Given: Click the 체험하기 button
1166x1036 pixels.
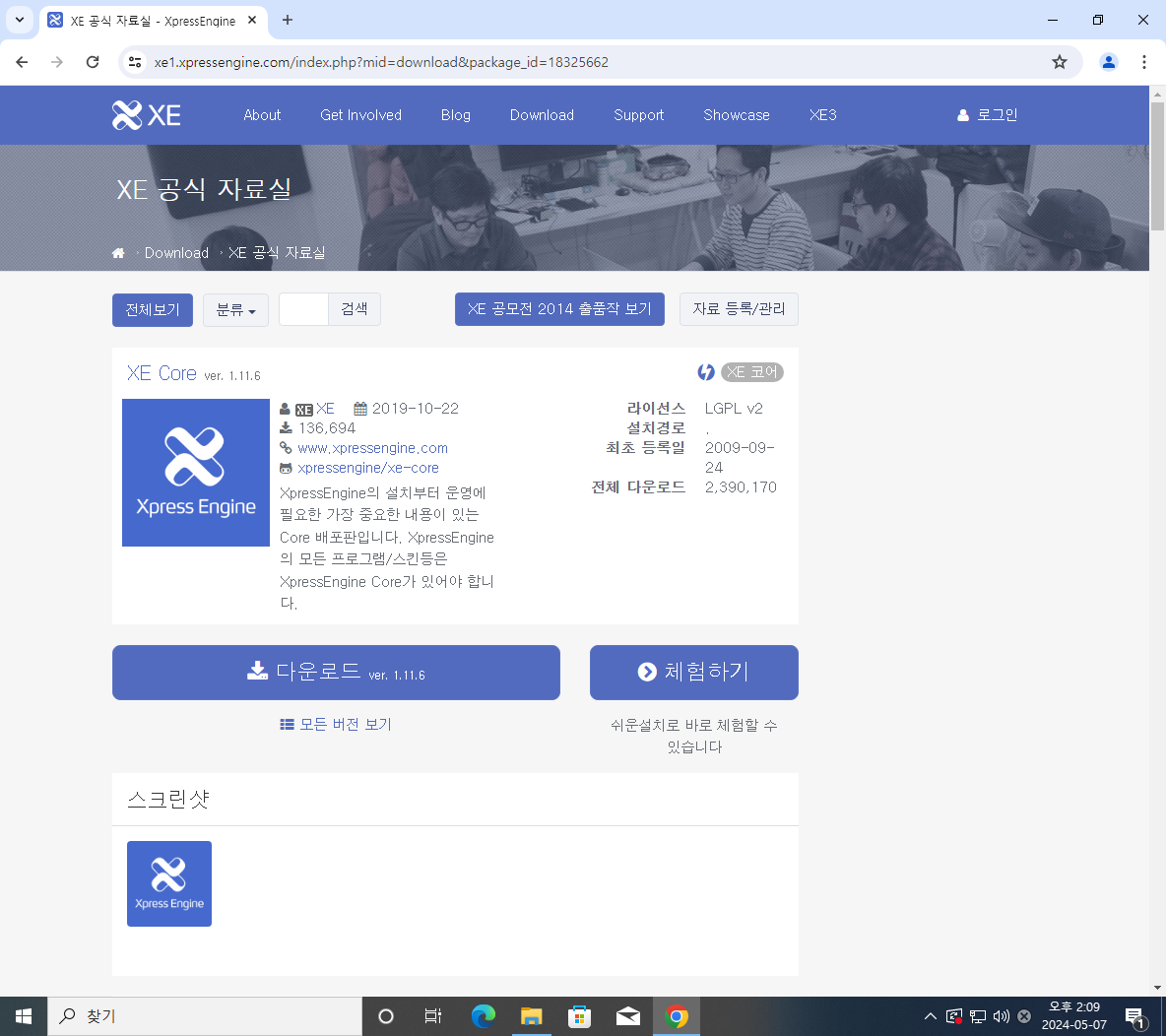Looking at the screenshot, I should pos(694,673).
